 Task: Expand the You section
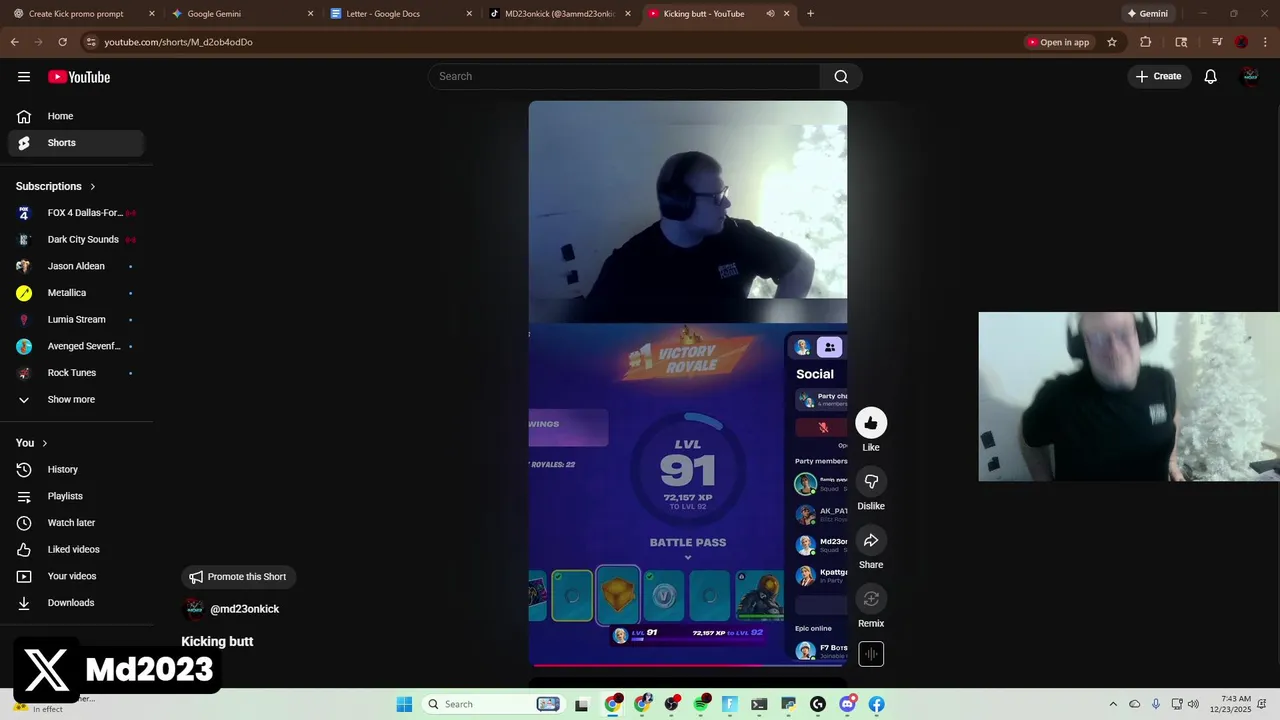pyautogui.click(x=32, y=443)
